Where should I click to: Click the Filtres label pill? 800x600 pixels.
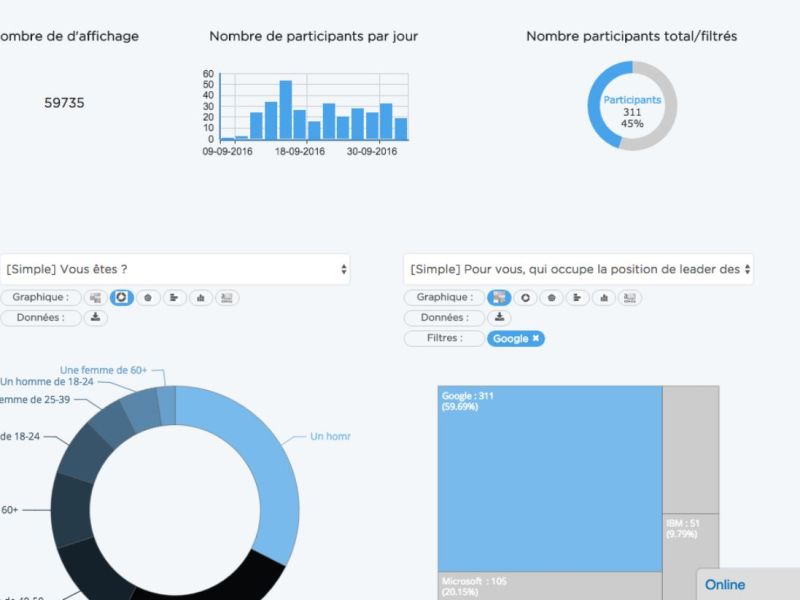point(444,338)
